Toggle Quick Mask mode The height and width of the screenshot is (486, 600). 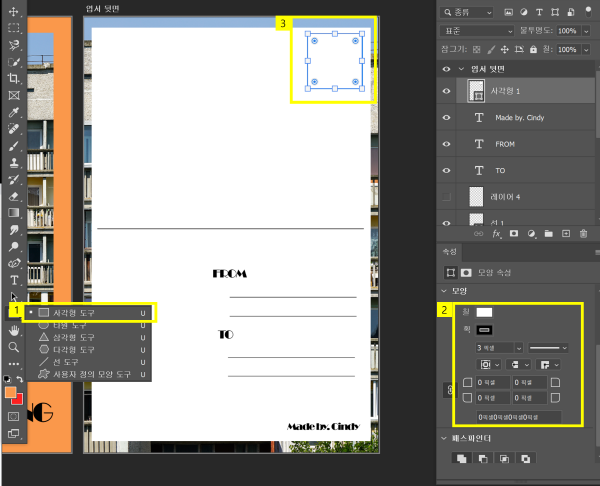(14, 416)
